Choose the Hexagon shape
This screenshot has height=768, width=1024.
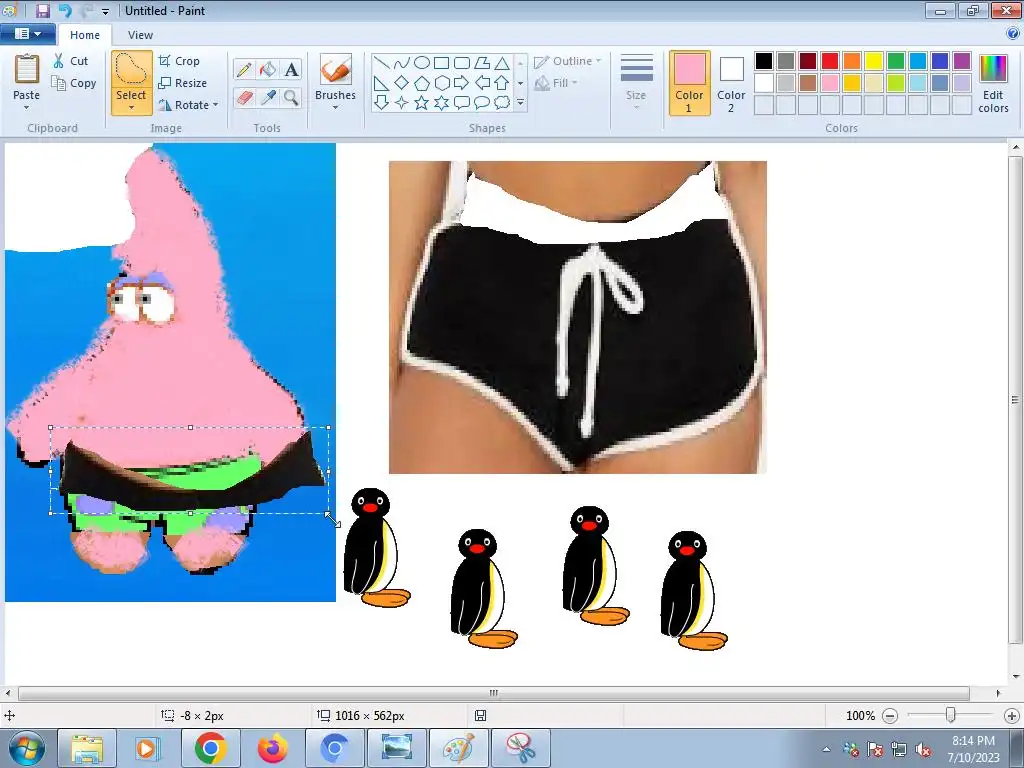[x=441, y=83]
